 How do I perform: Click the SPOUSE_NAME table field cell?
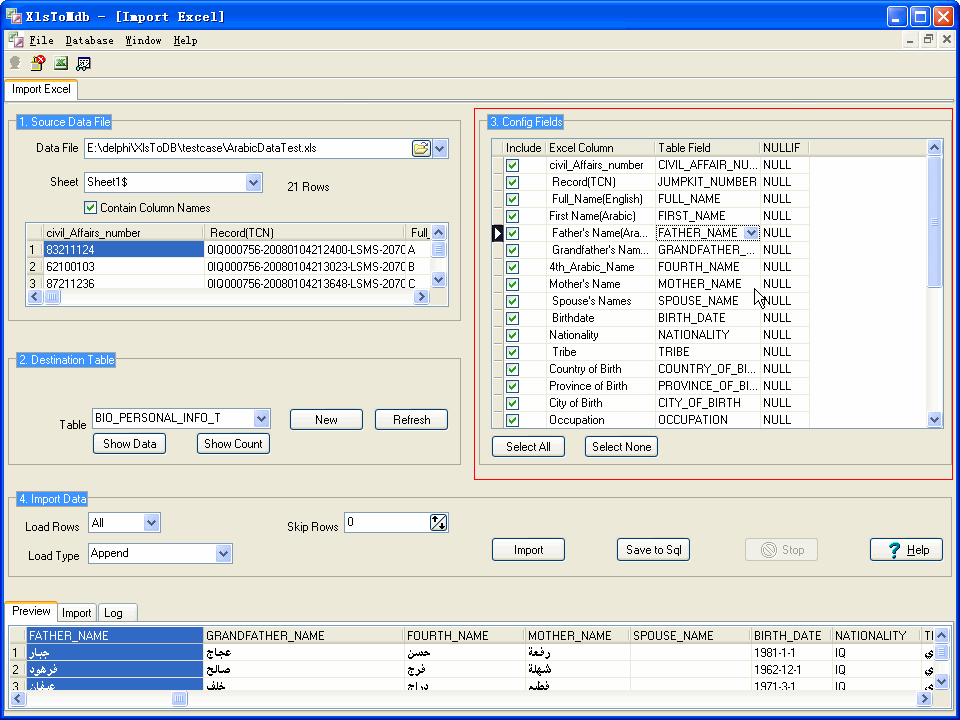point(707,301)
